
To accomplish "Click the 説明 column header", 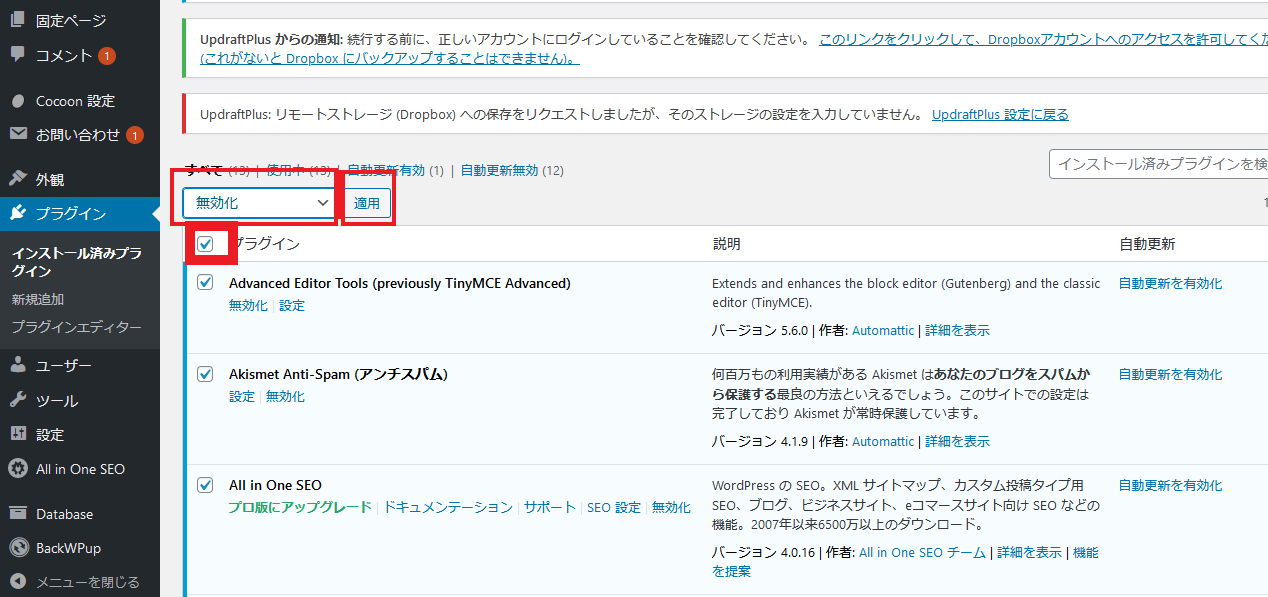I will pyautogui.click(x=726, y=244).
